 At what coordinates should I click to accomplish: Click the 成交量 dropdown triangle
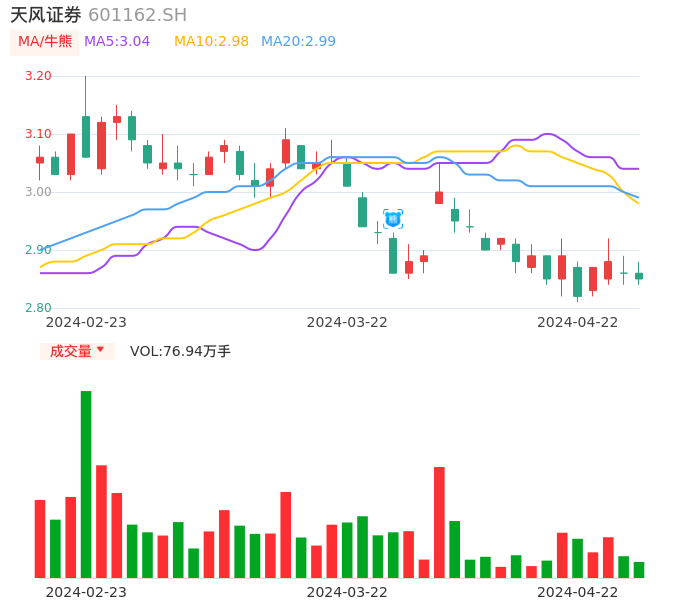pyautogui.click(x=100, y=350)
